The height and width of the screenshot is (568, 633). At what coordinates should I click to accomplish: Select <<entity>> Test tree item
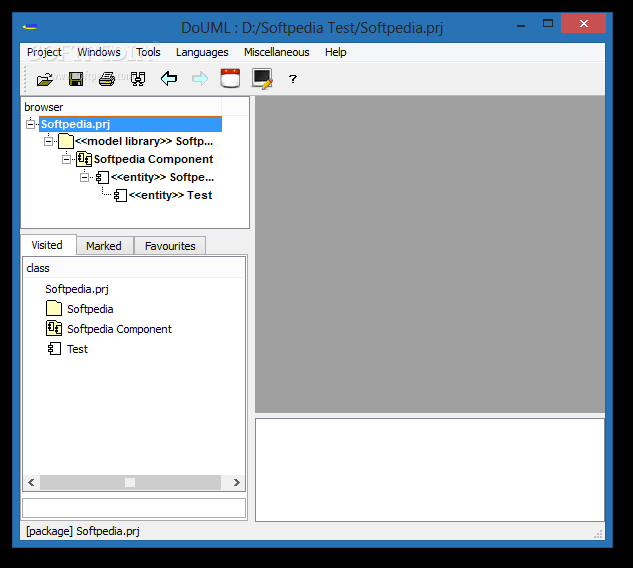point(170,195)
